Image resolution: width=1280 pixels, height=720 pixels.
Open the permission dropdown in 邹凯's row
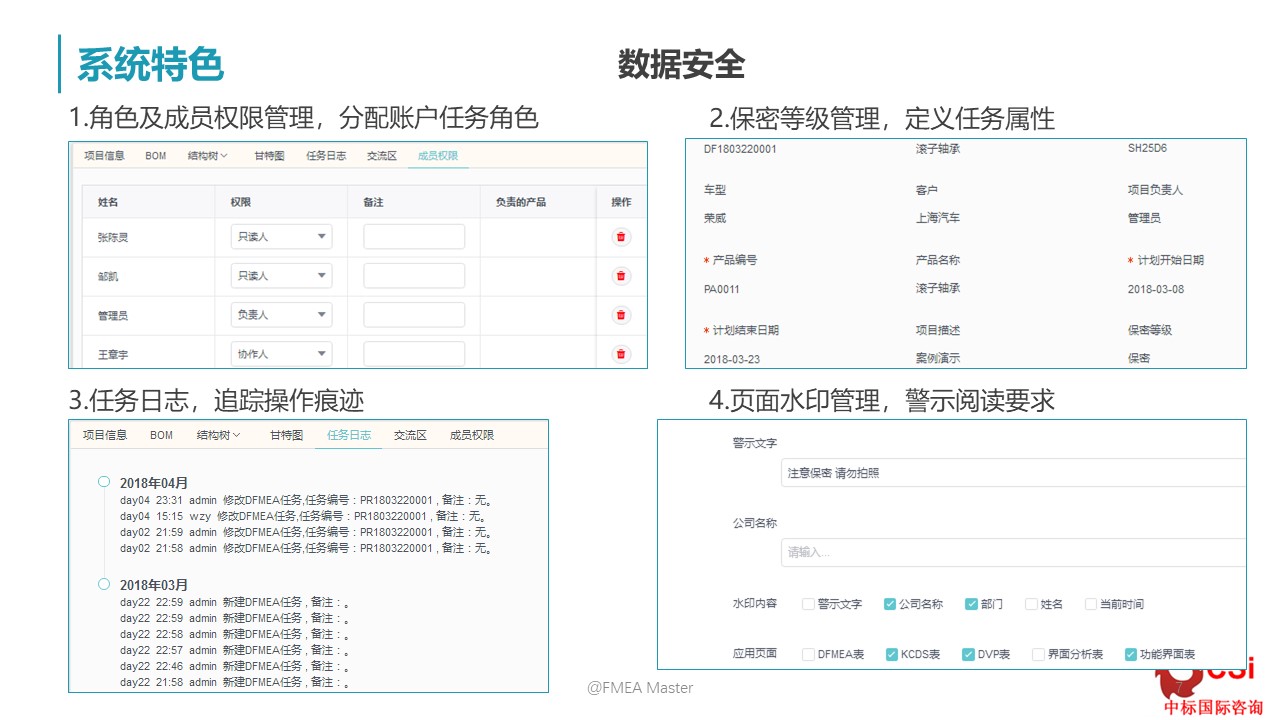(x=281, y=276)
